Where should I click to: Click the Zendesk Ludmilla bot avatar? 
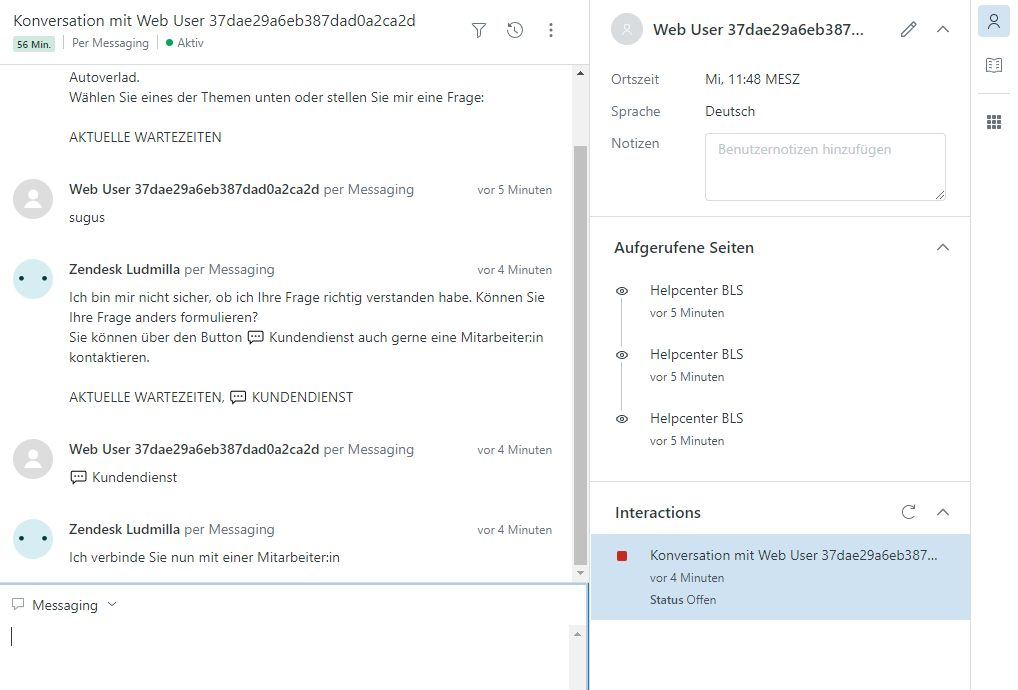click(x=33, y=279)
